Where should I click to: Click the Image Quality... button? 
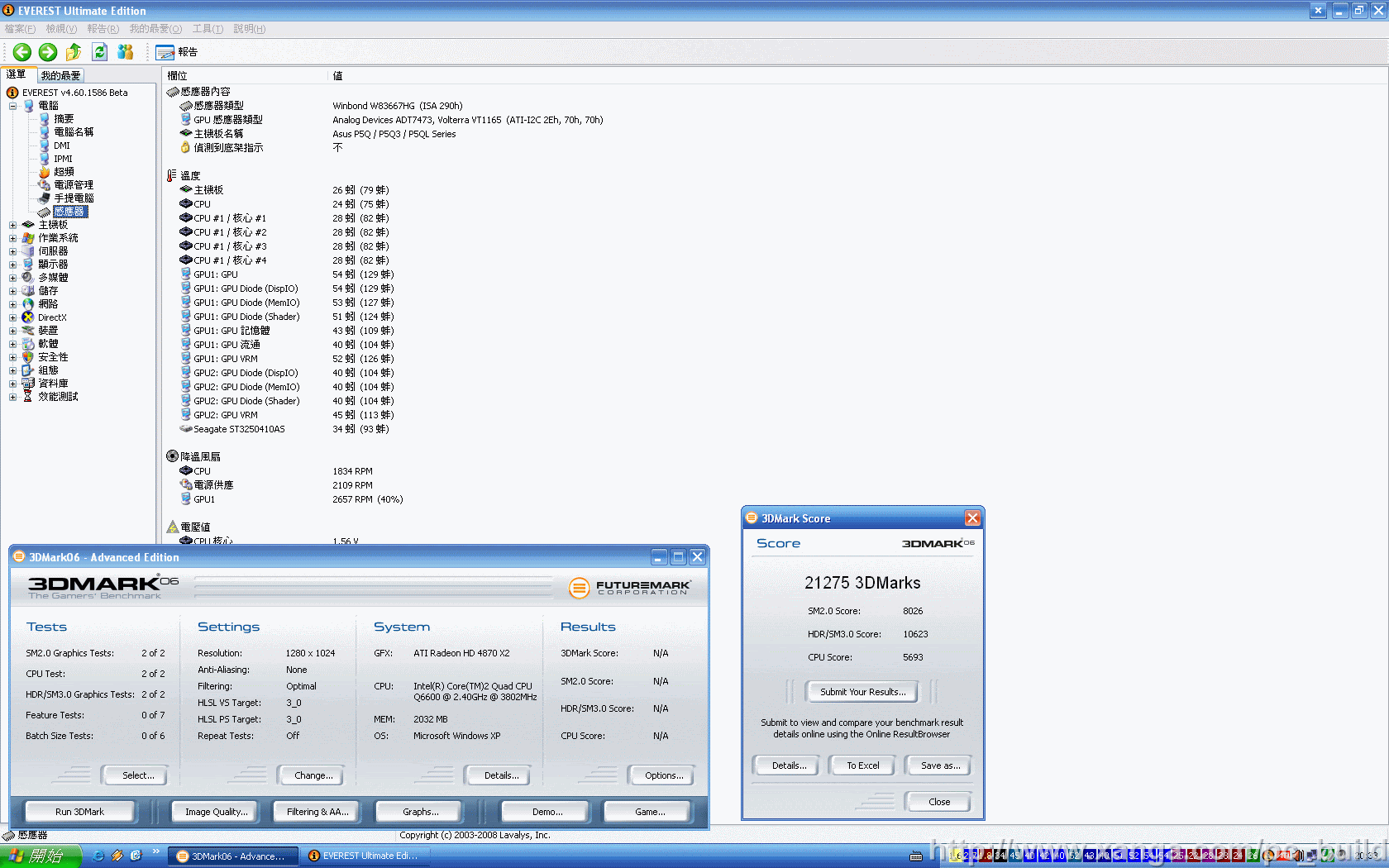(216, 812)
